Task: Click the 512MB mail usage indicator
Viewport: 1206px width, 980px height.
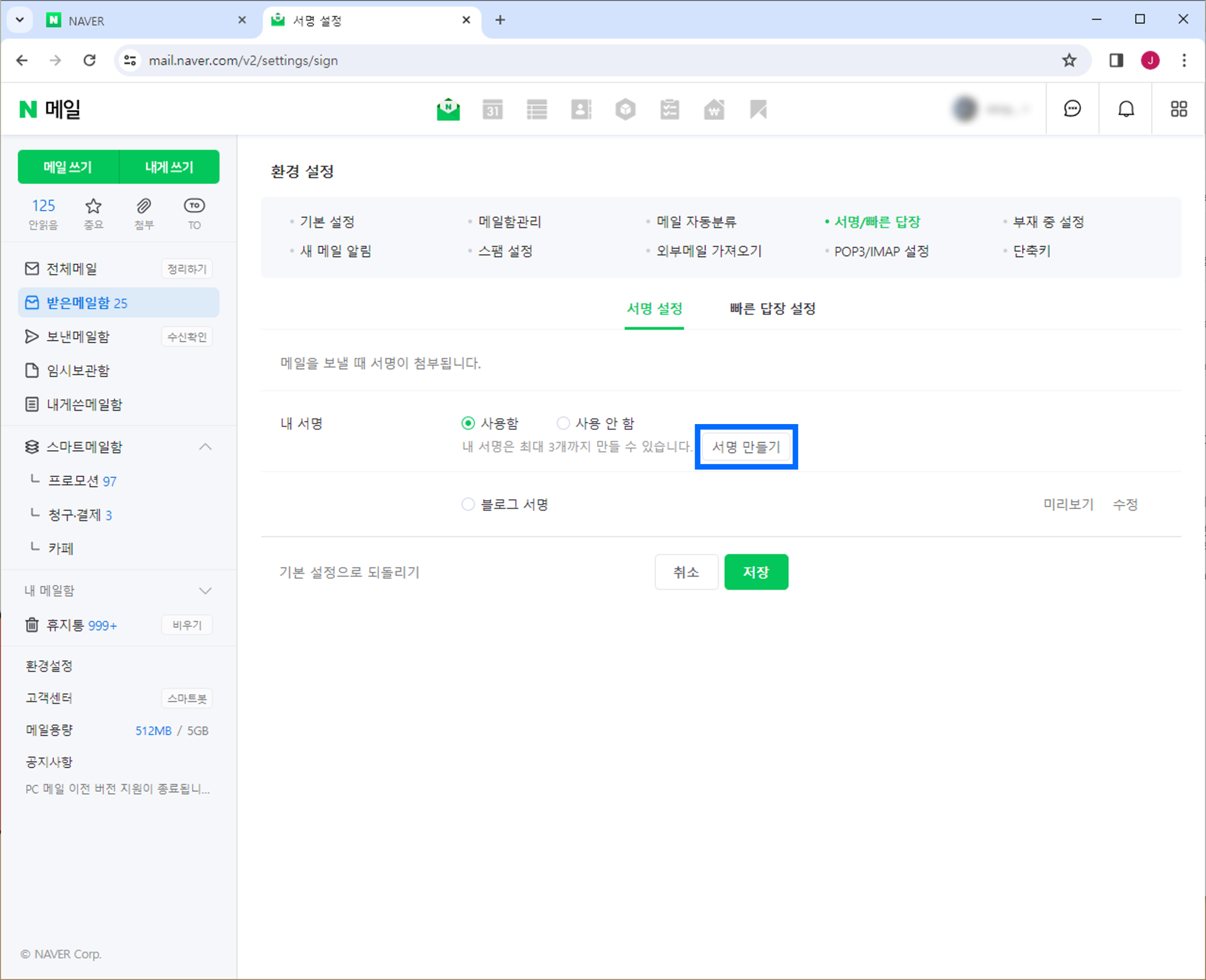Action: tap(153, 730)
